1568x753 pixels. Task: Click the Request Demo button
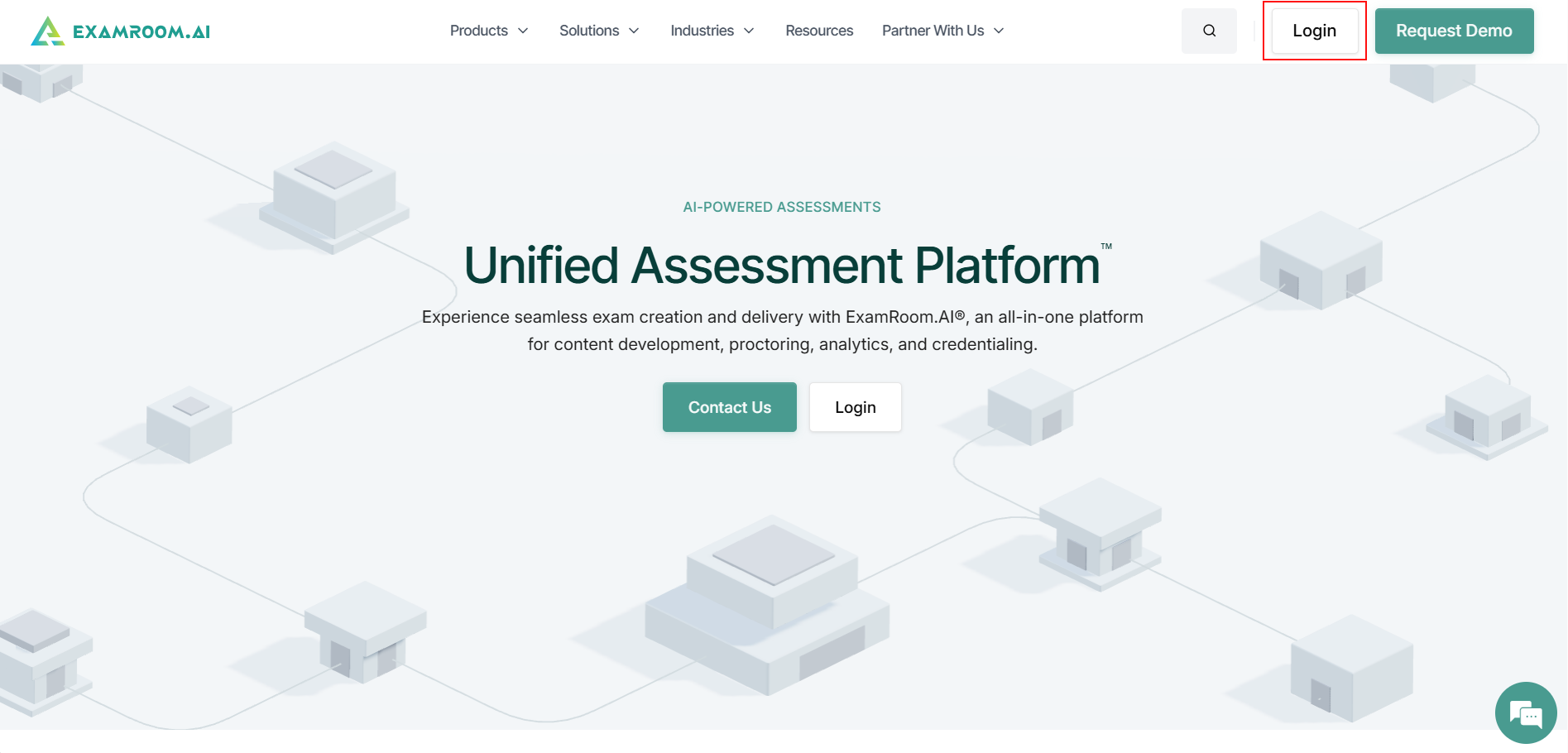pos(1454,31)
